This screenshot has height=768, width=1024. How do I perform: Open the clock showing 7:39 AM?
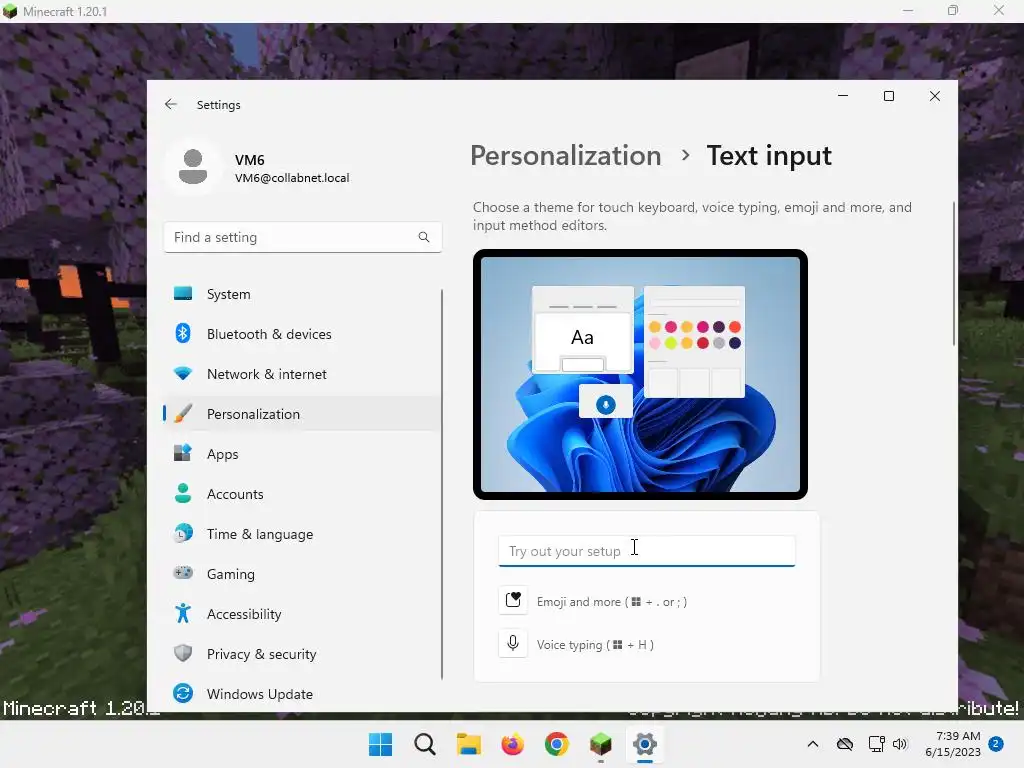(x=953, y=744)
